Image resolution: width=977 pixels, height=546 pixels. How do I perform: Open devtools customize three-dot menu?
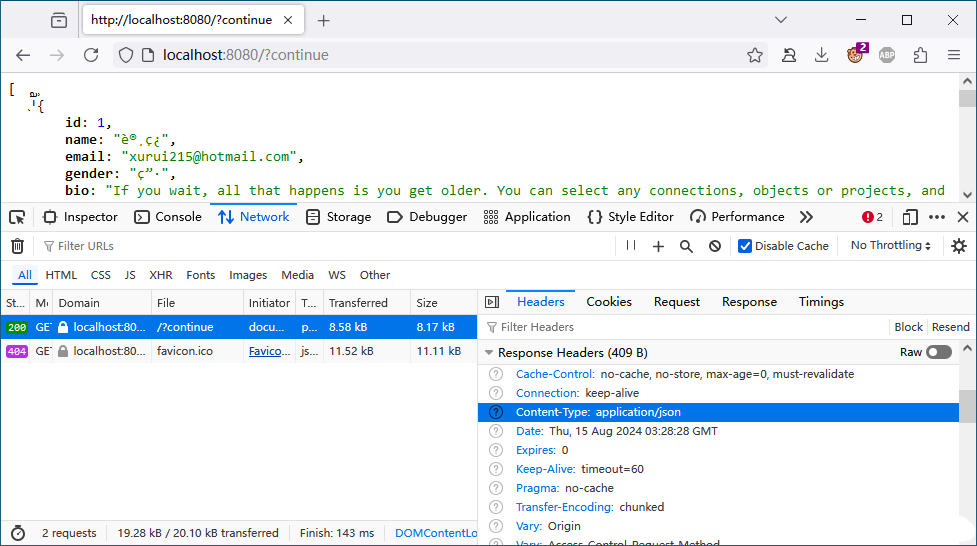click(936, 217)
